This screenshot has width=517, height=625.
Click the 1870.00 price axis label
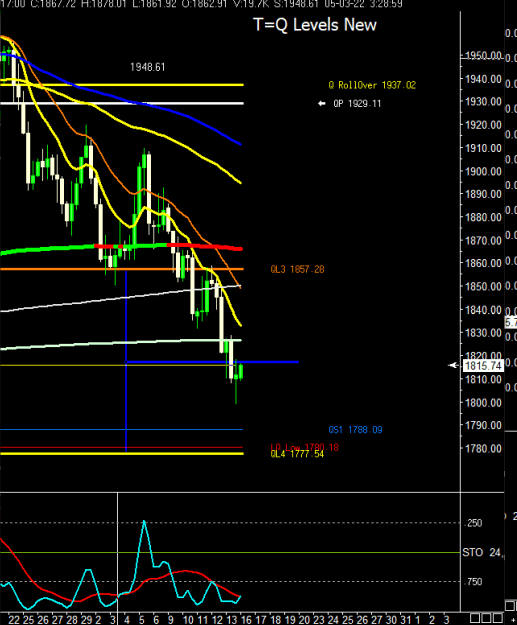[x=484, y=240]
